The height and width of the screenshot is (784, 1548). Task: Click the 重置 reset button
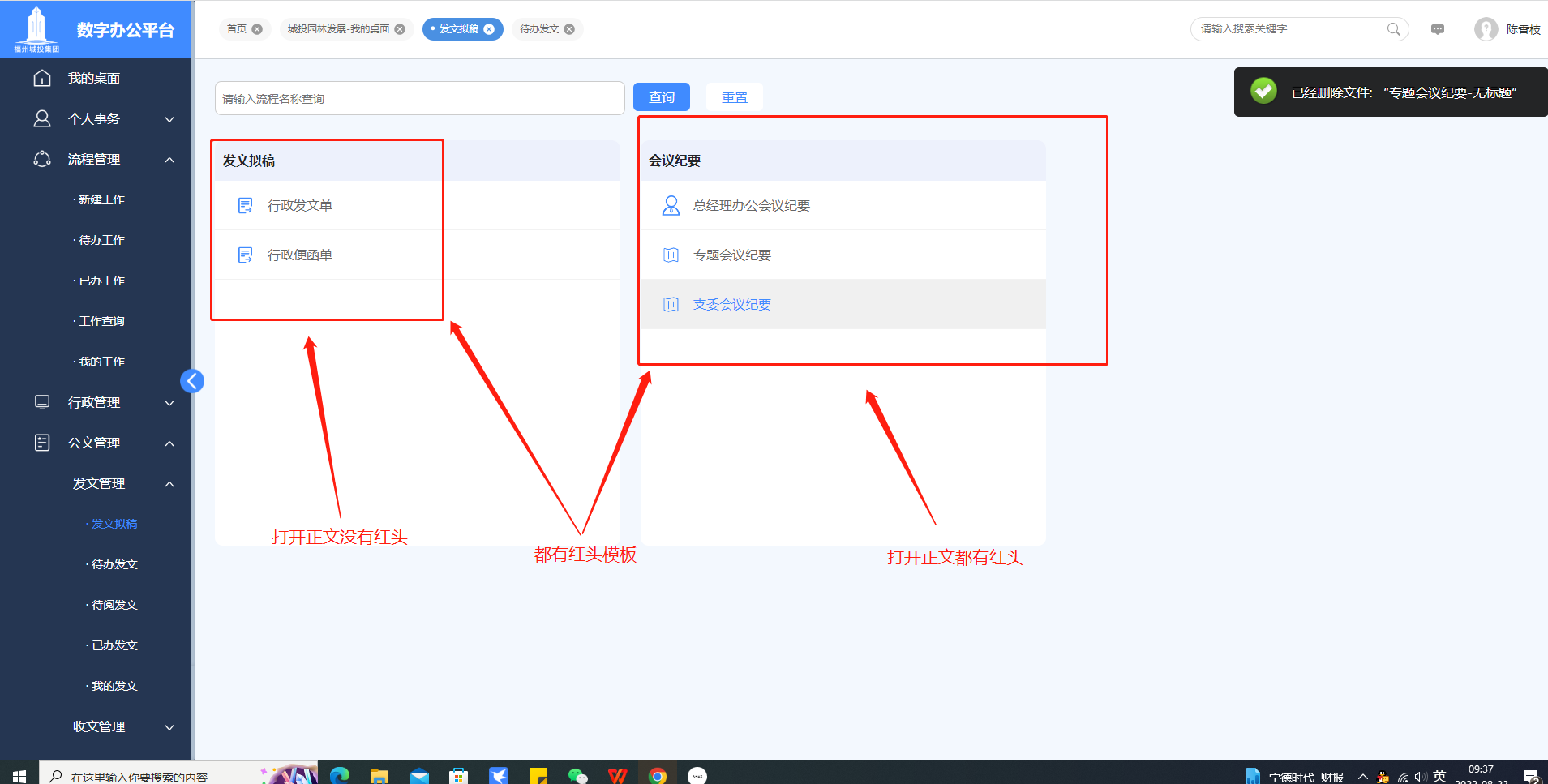click(735, 97)
